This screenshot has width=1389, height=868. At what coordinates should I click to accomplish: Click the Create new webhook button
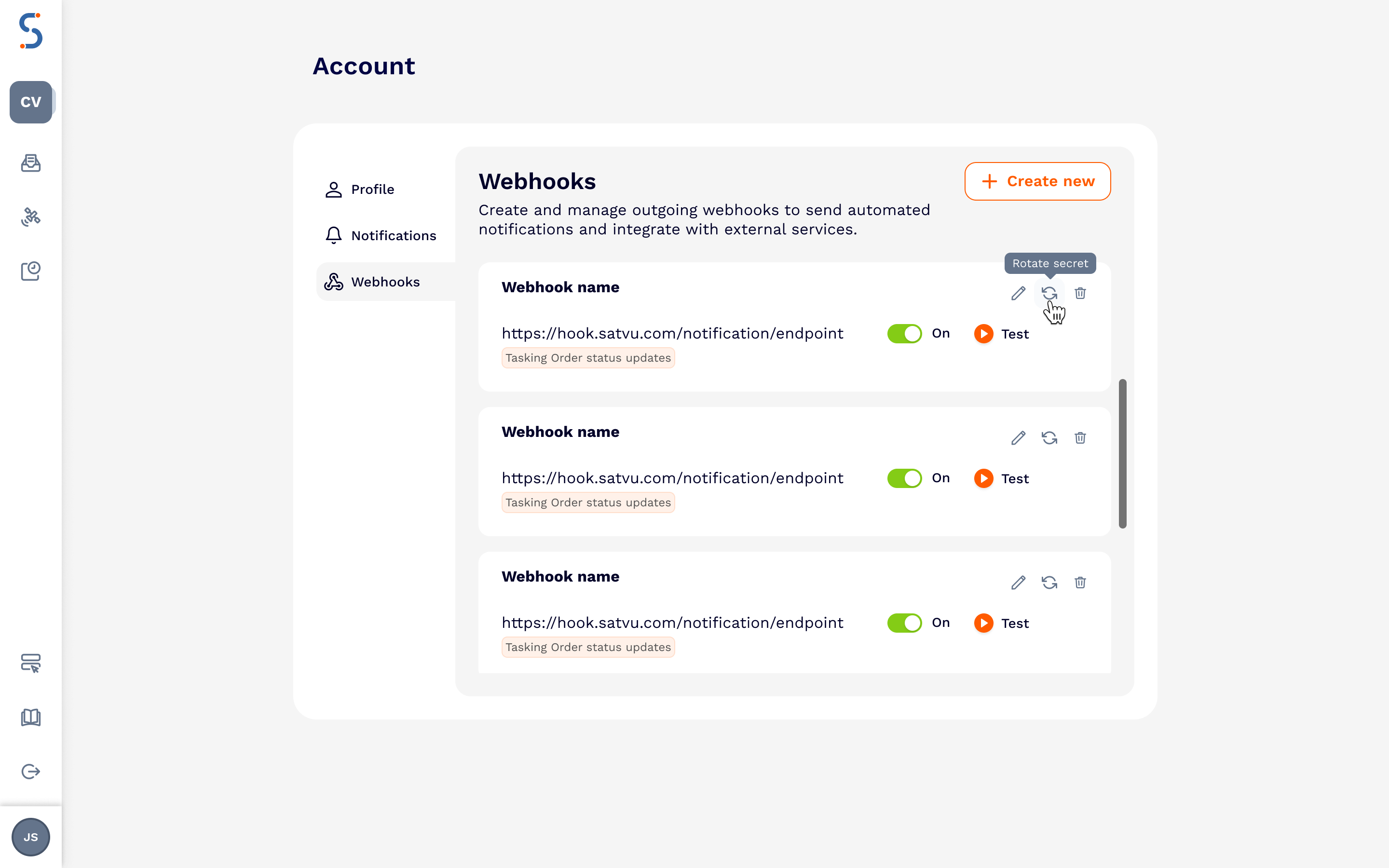point(1037,181)
